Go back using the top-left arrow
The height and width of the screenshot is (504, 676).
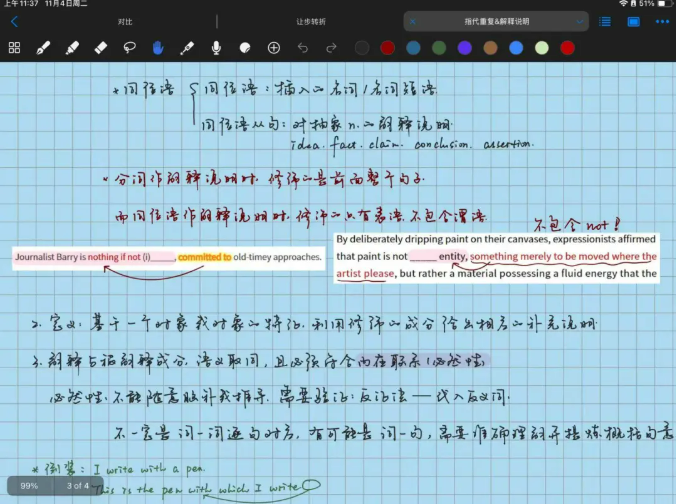pyautogui.click(x=14, y=20)
